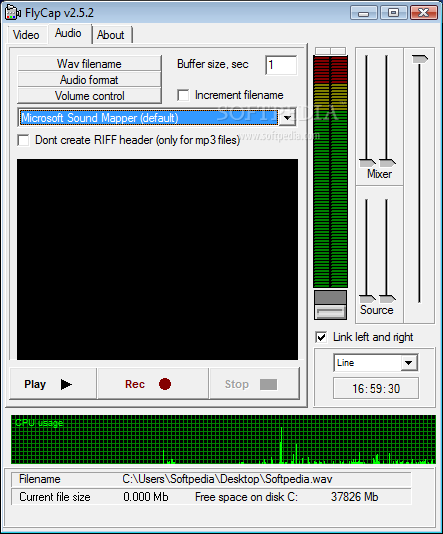This screenshot has height=534, width=443.
Task: Tick Dont create RIFF header checkbox
Action: [x=23, y=140]
